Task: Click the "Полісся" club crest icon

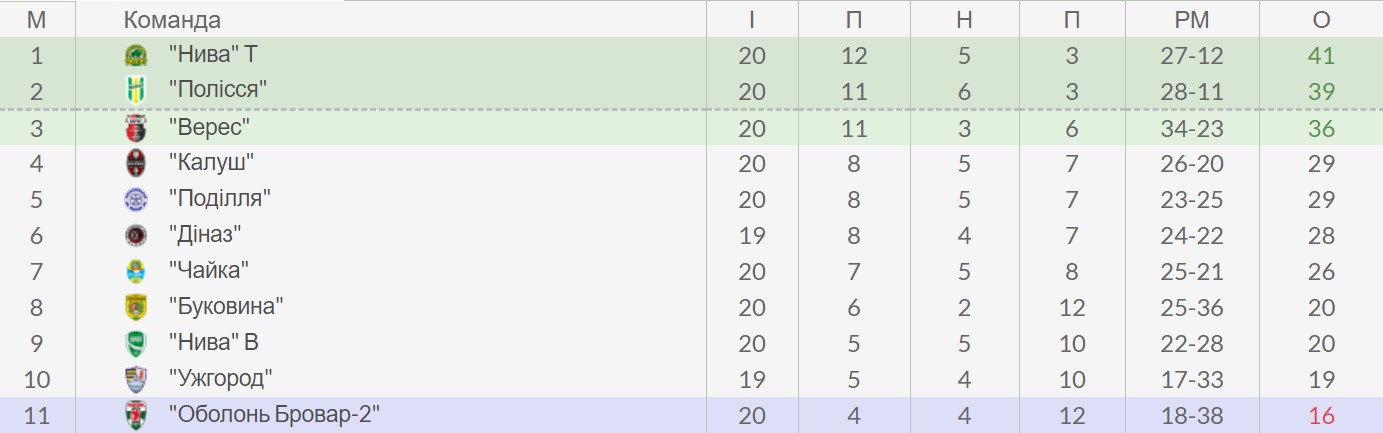Action: point(135,91)
